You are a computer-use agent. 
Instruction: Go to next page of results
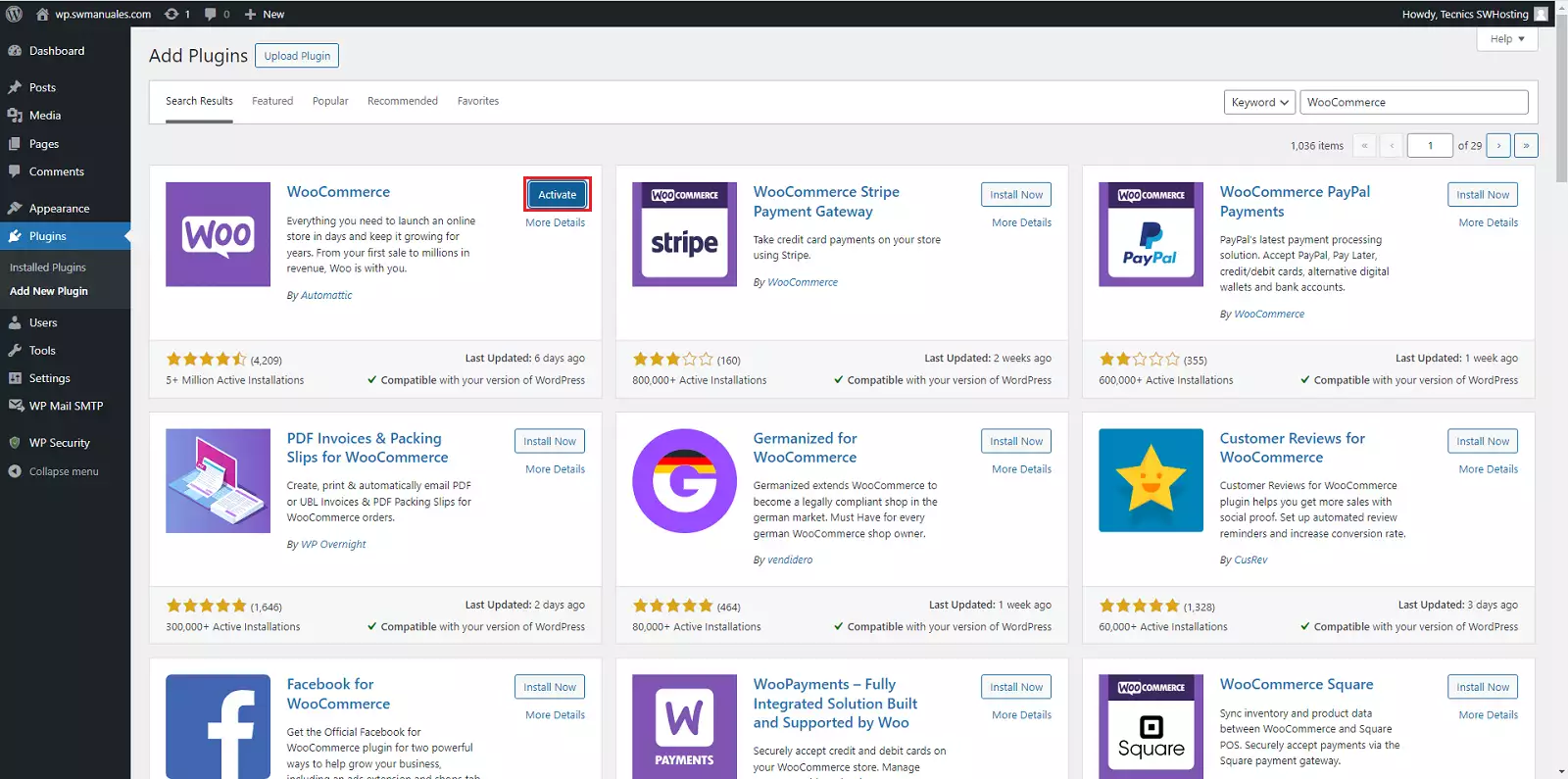(x=1497, y=146)
